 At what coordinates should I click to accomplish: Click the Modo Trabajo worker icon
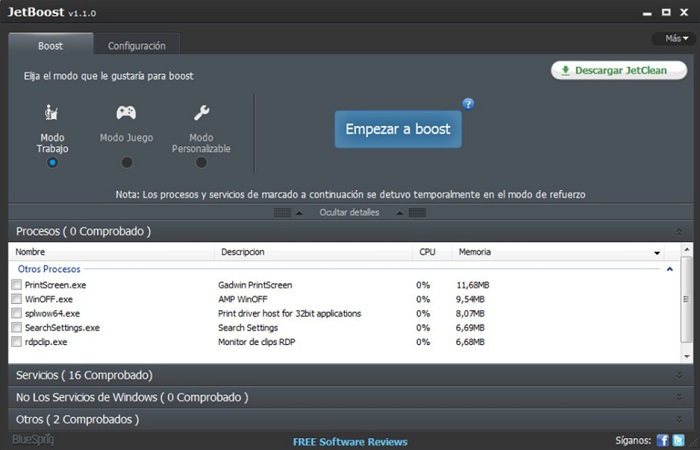(x=52, y=112)
